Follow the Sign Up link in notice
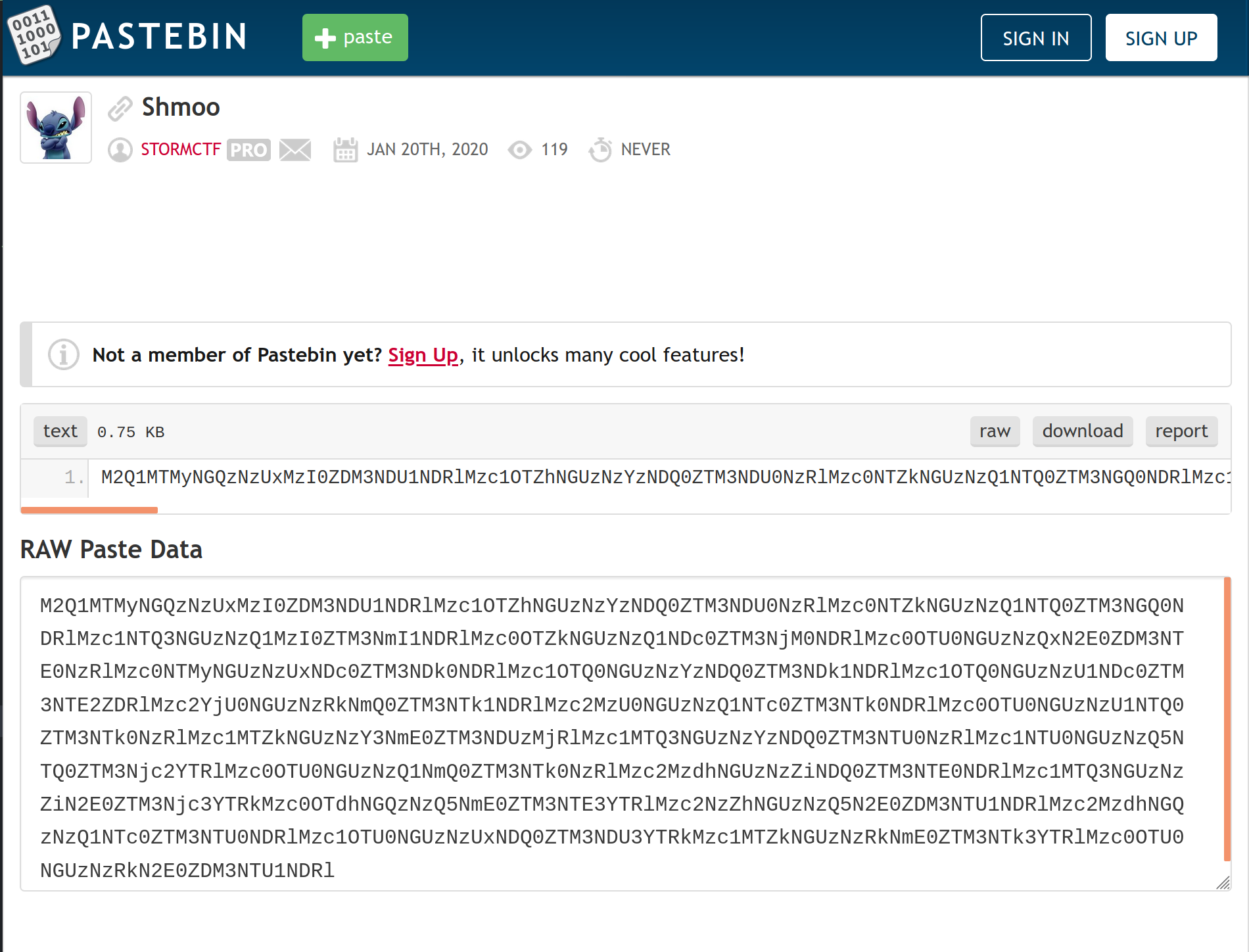Image resolution: width=1249 pixels, height=952 pixels. (x=423, y=355)
